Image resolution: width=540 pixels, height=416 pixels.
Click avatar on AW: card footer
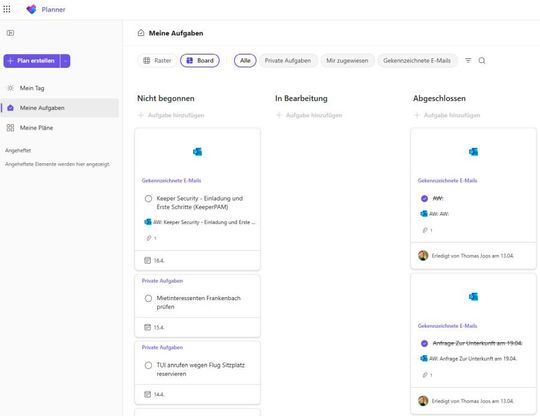pyautogui.click(x=423, y=256)
